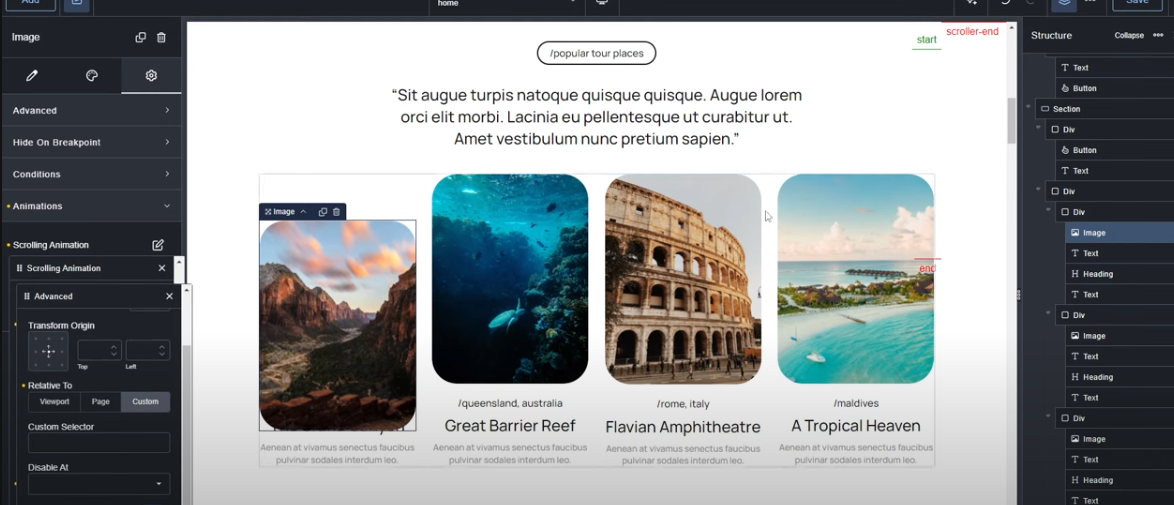Open the settings gear tab
This screenshot has height=505, width=1174.
pyautogui.click(x=151, y=76)
